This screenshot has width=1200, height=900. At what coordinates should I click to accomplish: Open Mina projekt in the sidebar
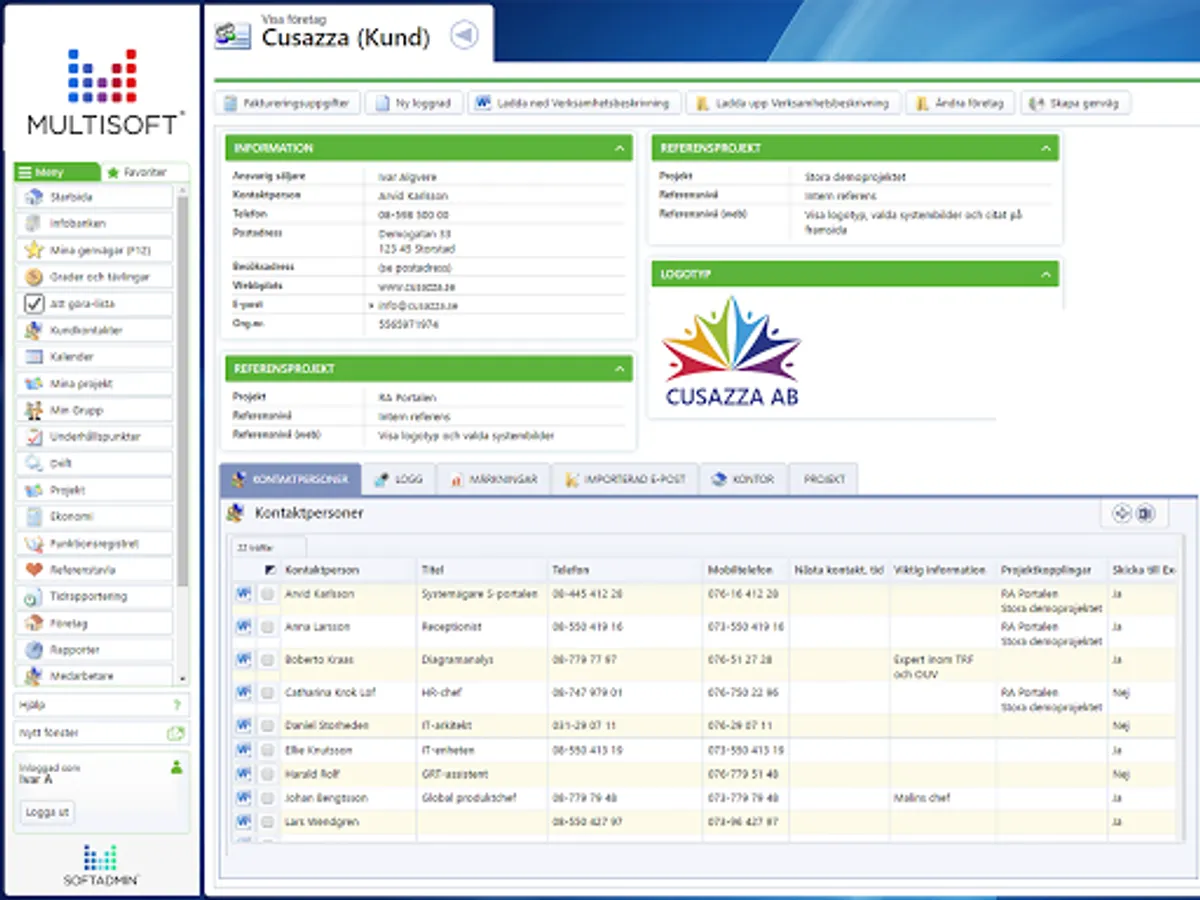point(94,384)
